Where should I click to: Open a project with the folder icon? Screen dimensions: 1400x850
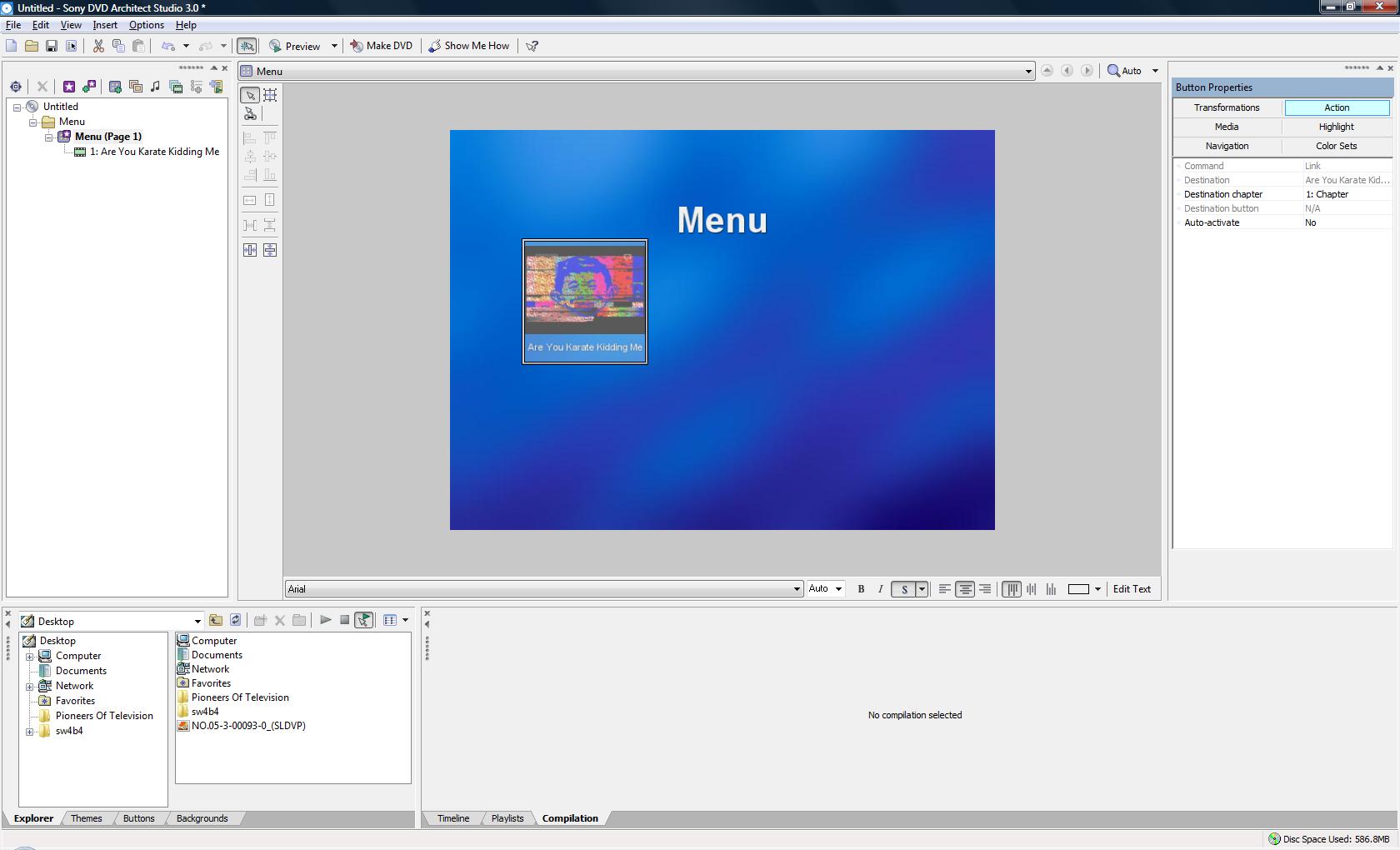32,46
